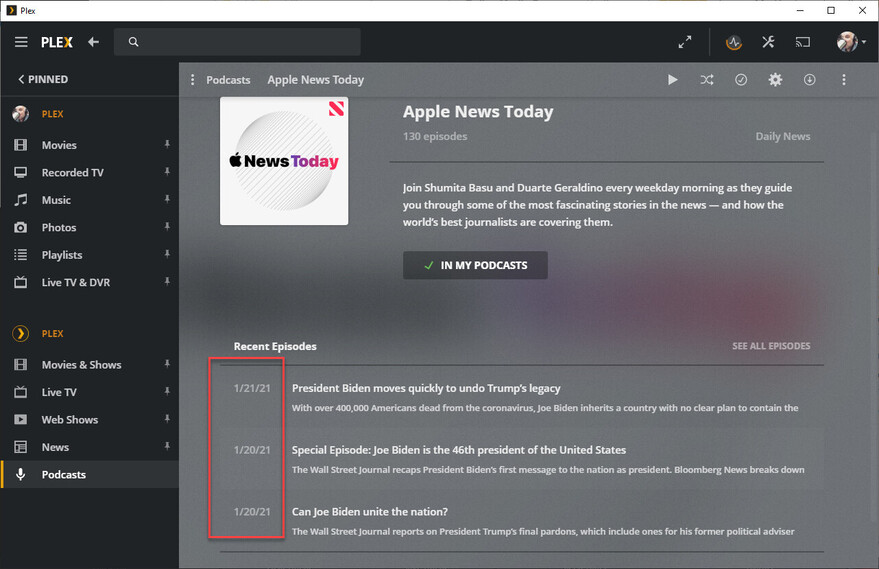Screen dimensions: 879x569
Task: Open Playlists
Action: coord(62,255)
